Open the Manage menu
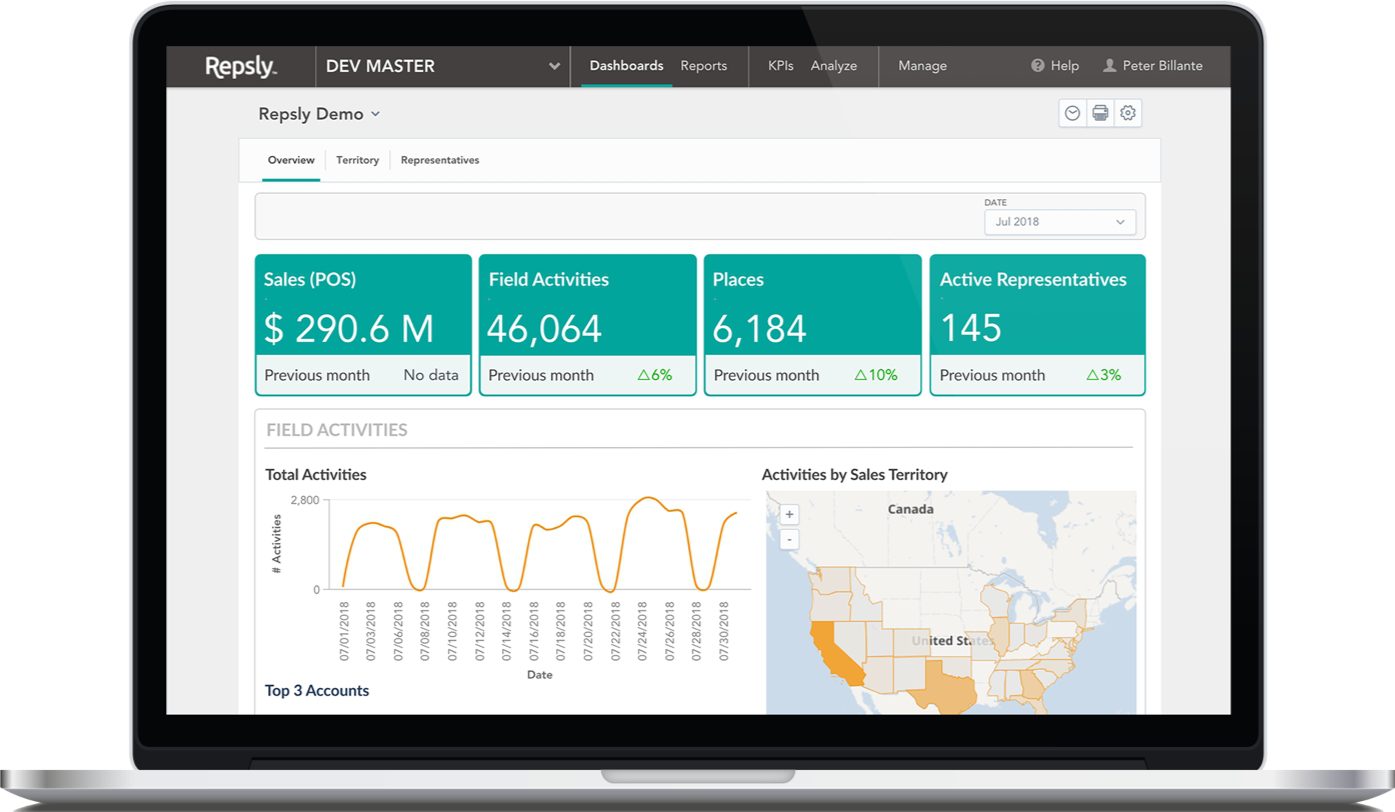The height and width of the screenshot is (812, 1395). pos(922,66)
